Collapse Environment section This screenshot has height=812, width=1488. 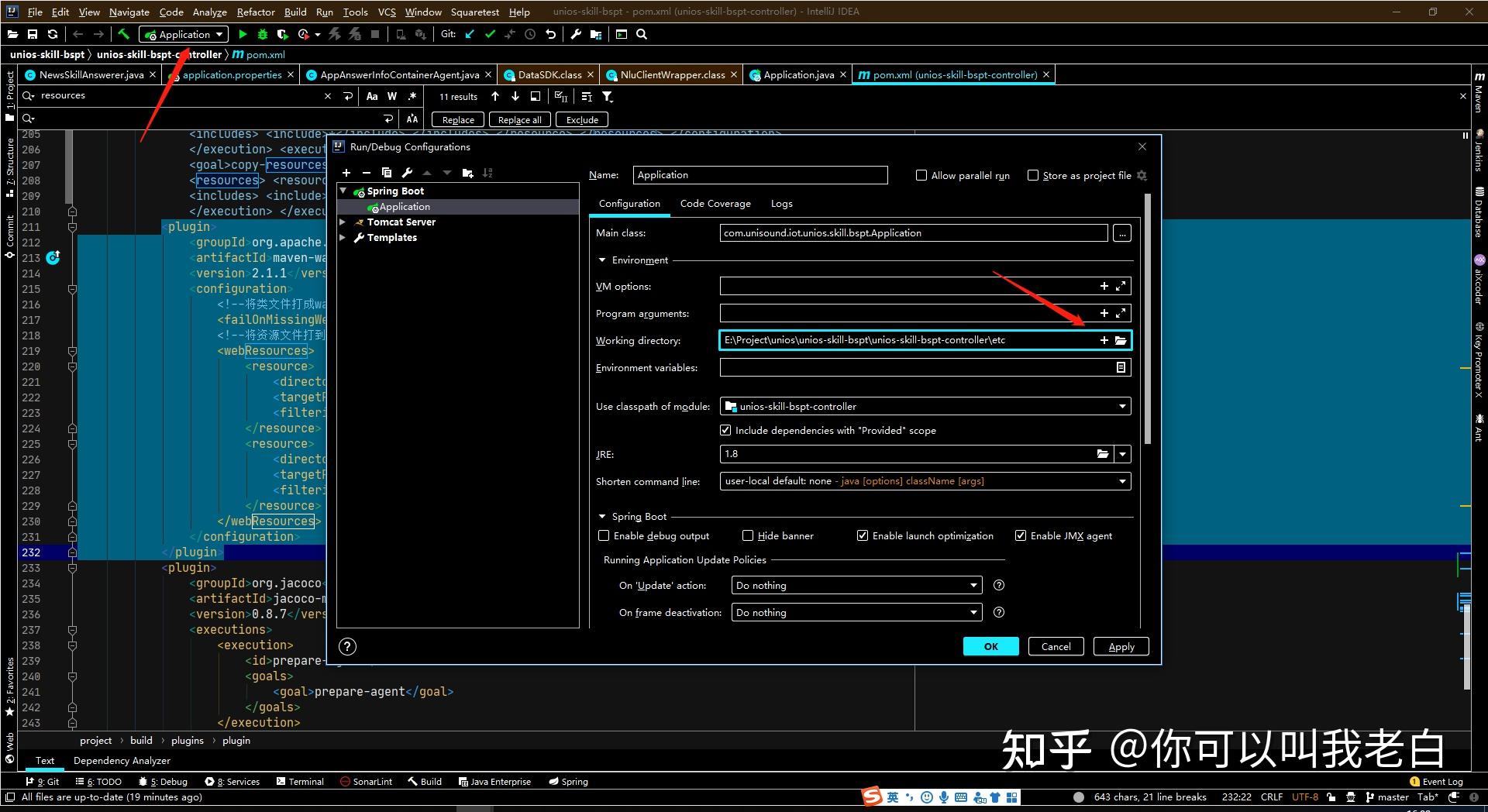(x=601, y=260)
